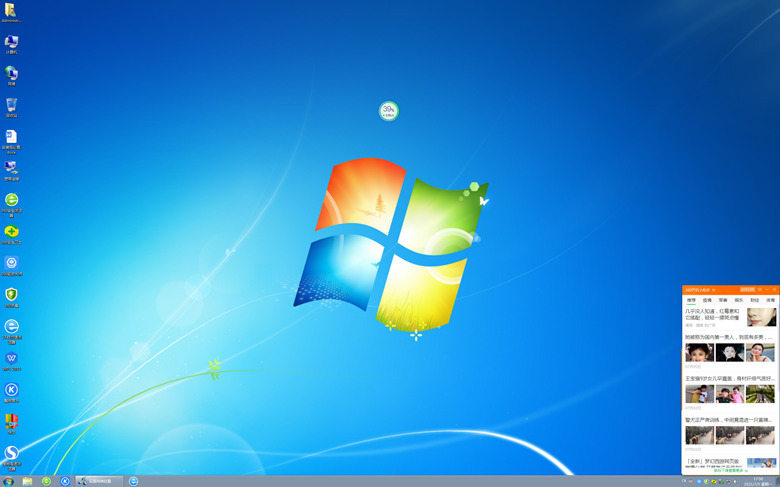Launch 360 browser from the taskbar

(46, 481)
